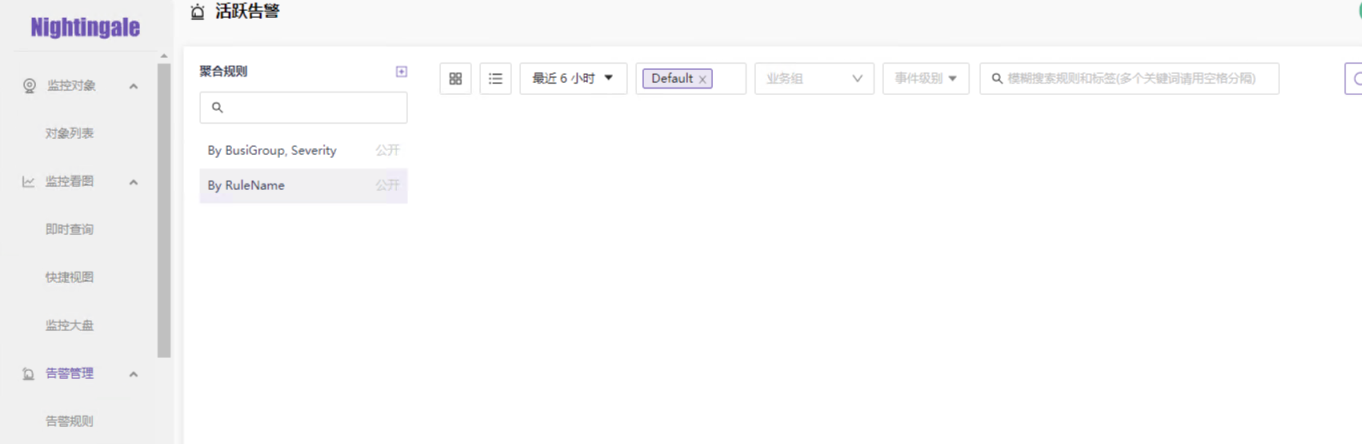
Task: Focus the aggregation rule search field
Action: (303, 108)
